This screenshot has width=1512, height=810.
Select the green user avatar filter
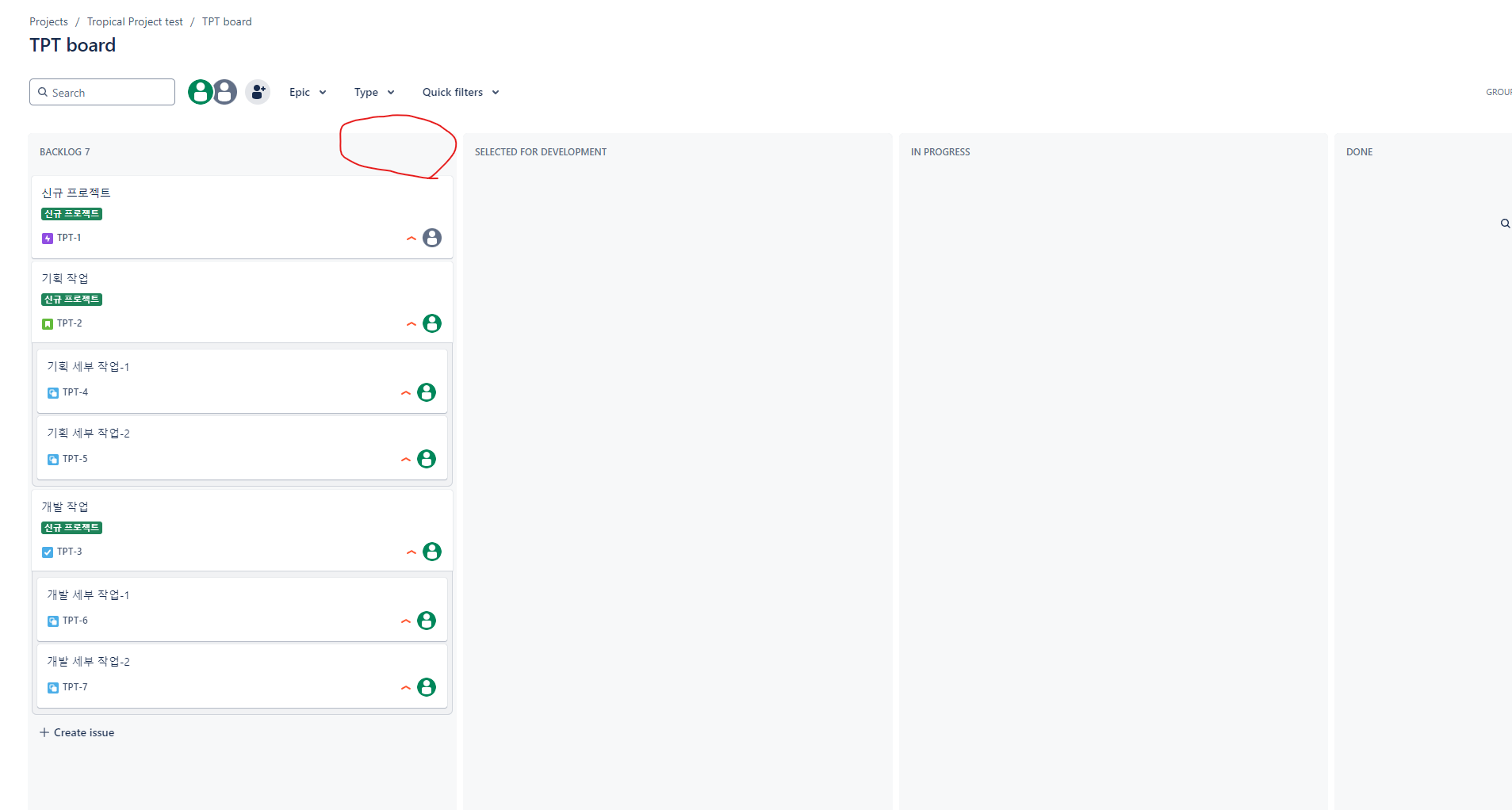[x=201, y=92]
